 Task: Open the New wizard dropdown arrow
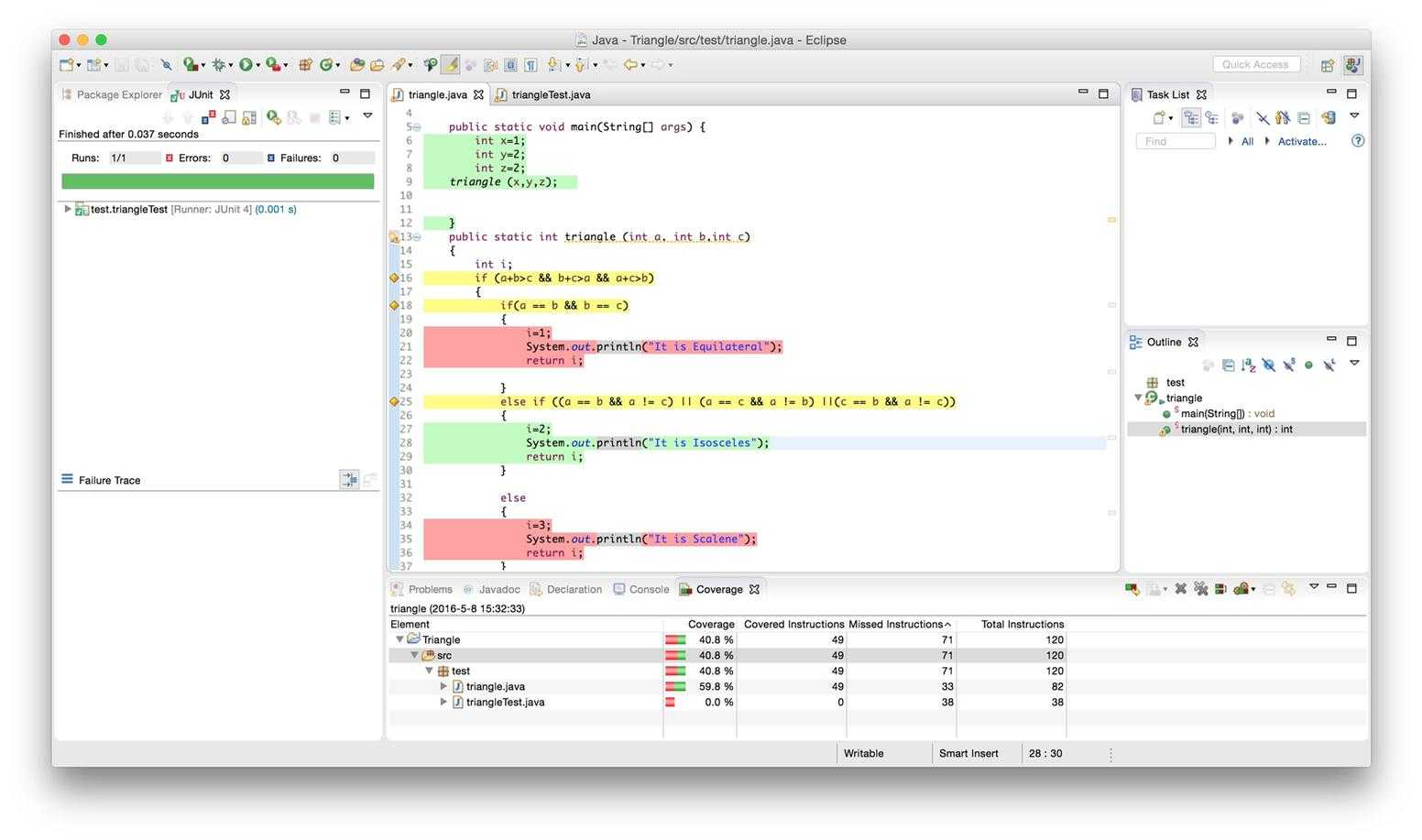[79, 65]
